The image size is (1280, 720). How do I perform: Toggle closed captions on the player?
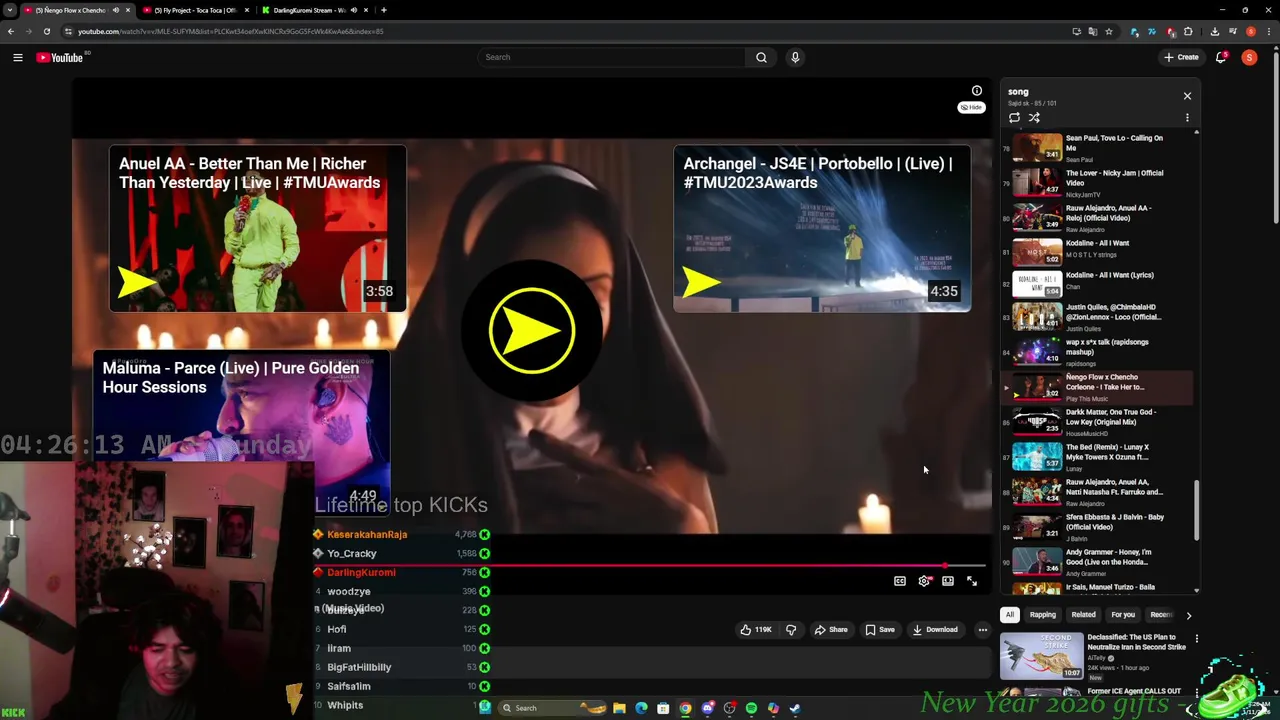(900, 581)
